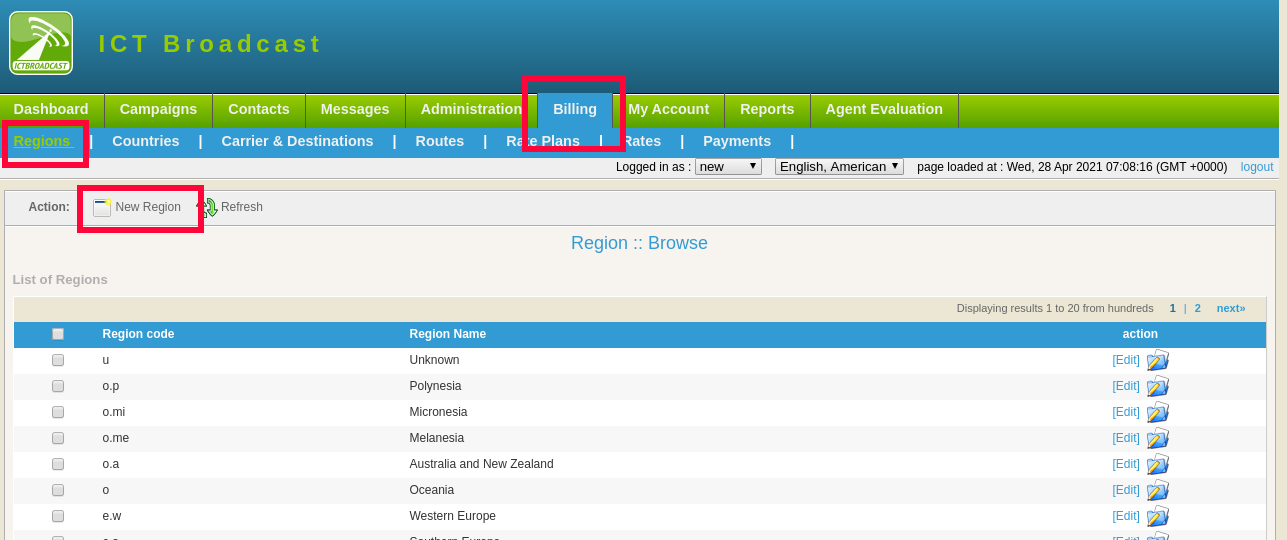Click the New Region text link
The height and width of the screenshot is (540, 1287).
coord(148,207)
